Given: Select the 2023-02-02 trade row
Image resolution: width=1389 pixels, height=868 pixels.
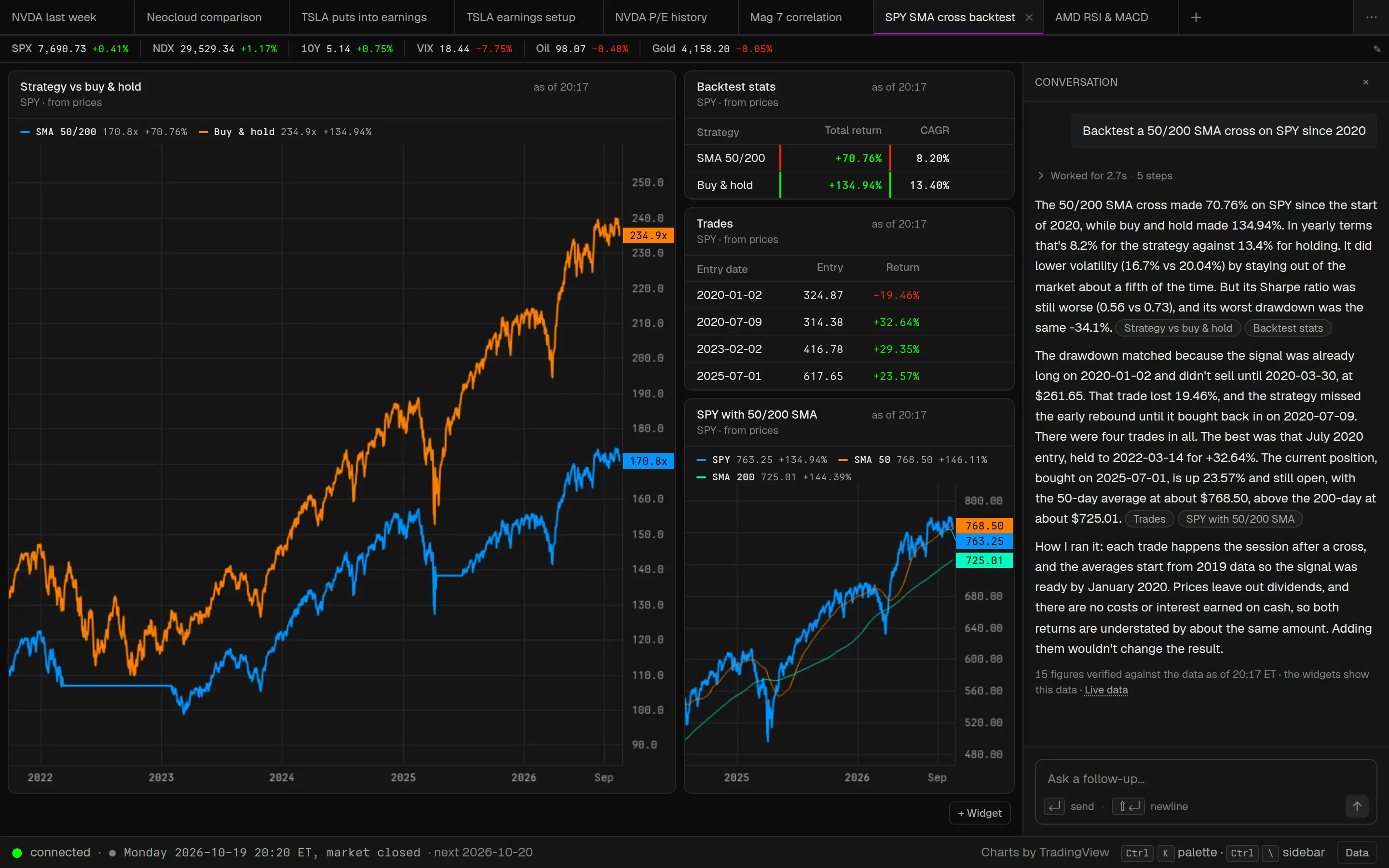Looking at the screenshot, I should (x=849, y=349).
